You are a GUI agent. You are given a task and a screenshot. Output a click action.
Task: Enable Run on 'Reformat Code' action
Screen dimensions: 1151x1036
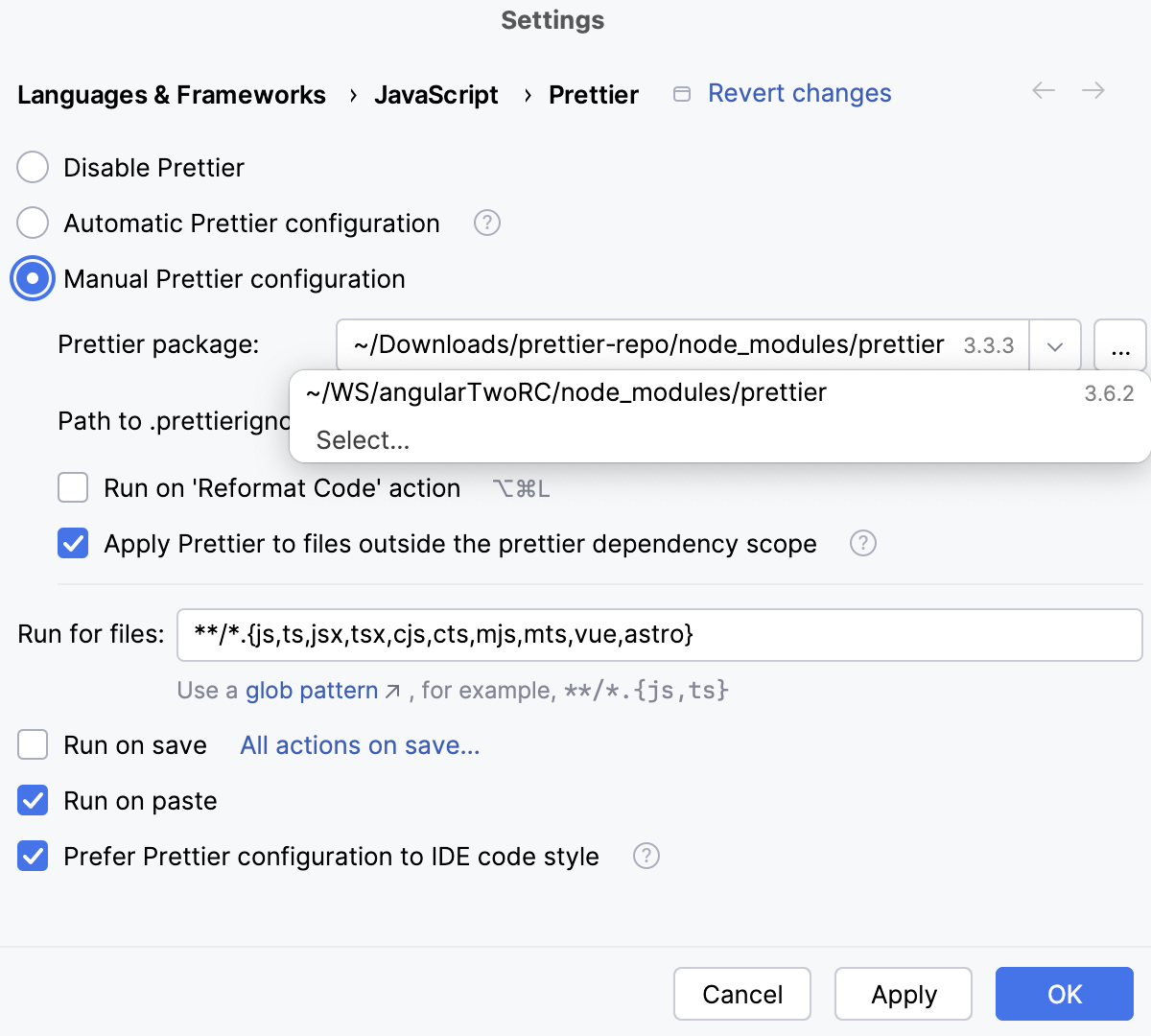(x=73, y=487)
